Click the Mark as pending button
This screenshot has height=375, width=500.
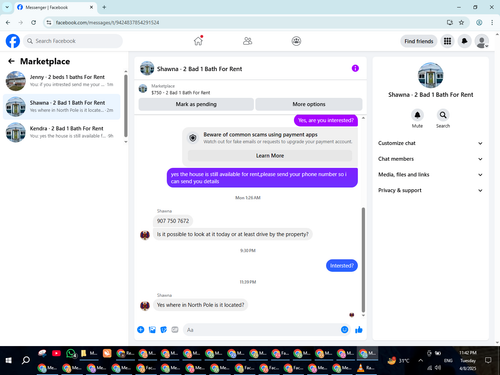(x=196, y=104)
